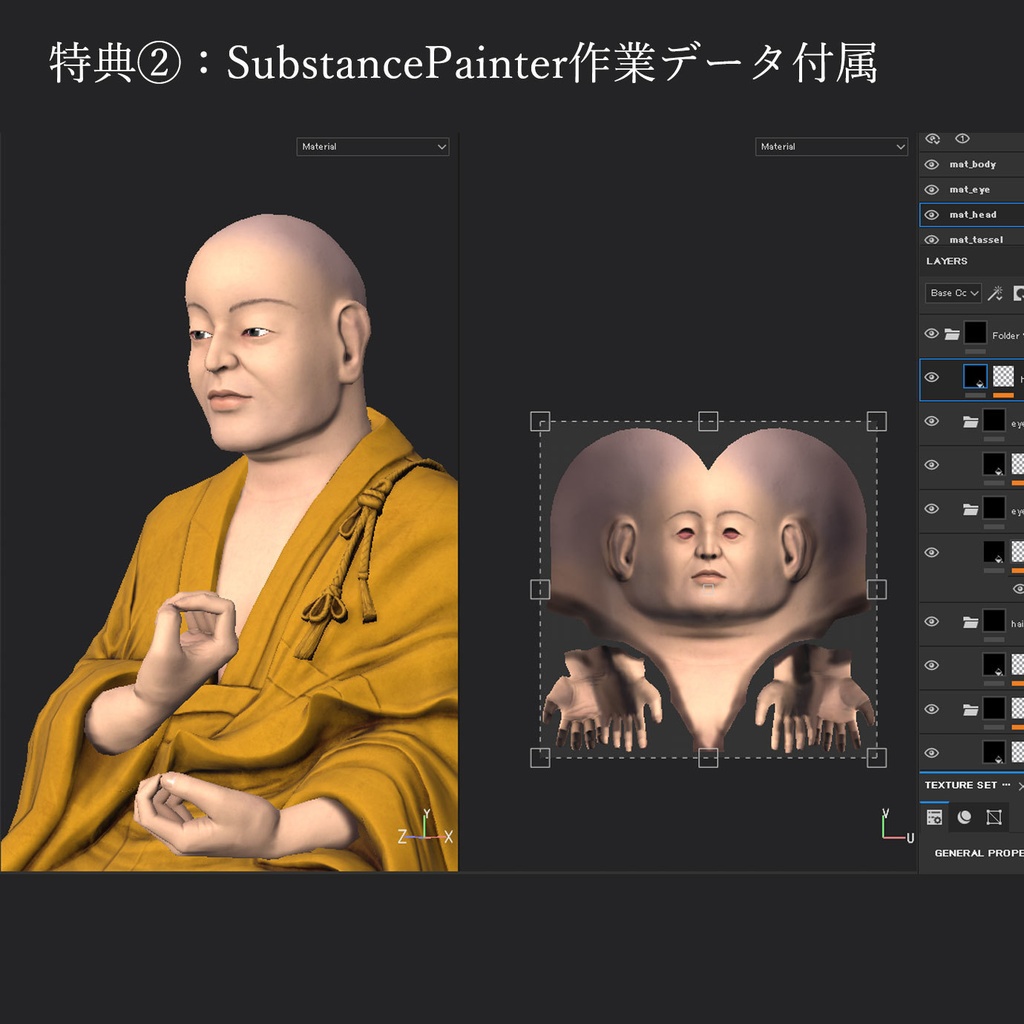The width and height of the screenshot is (1024, 1024).
Task: Click the circled-1 icon in texture set header
Action: pyautogui.click(x=964, y=138)
